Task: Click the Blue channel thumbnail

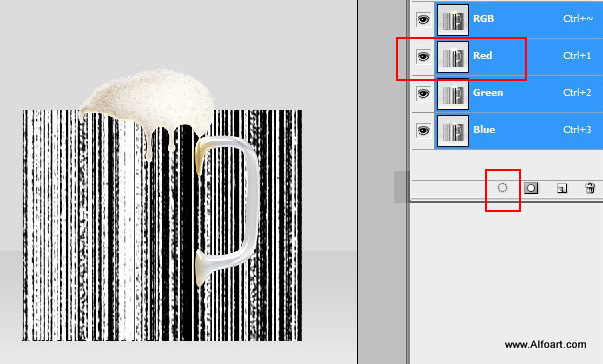Action: pyautogui.click(x=453, y=131)
